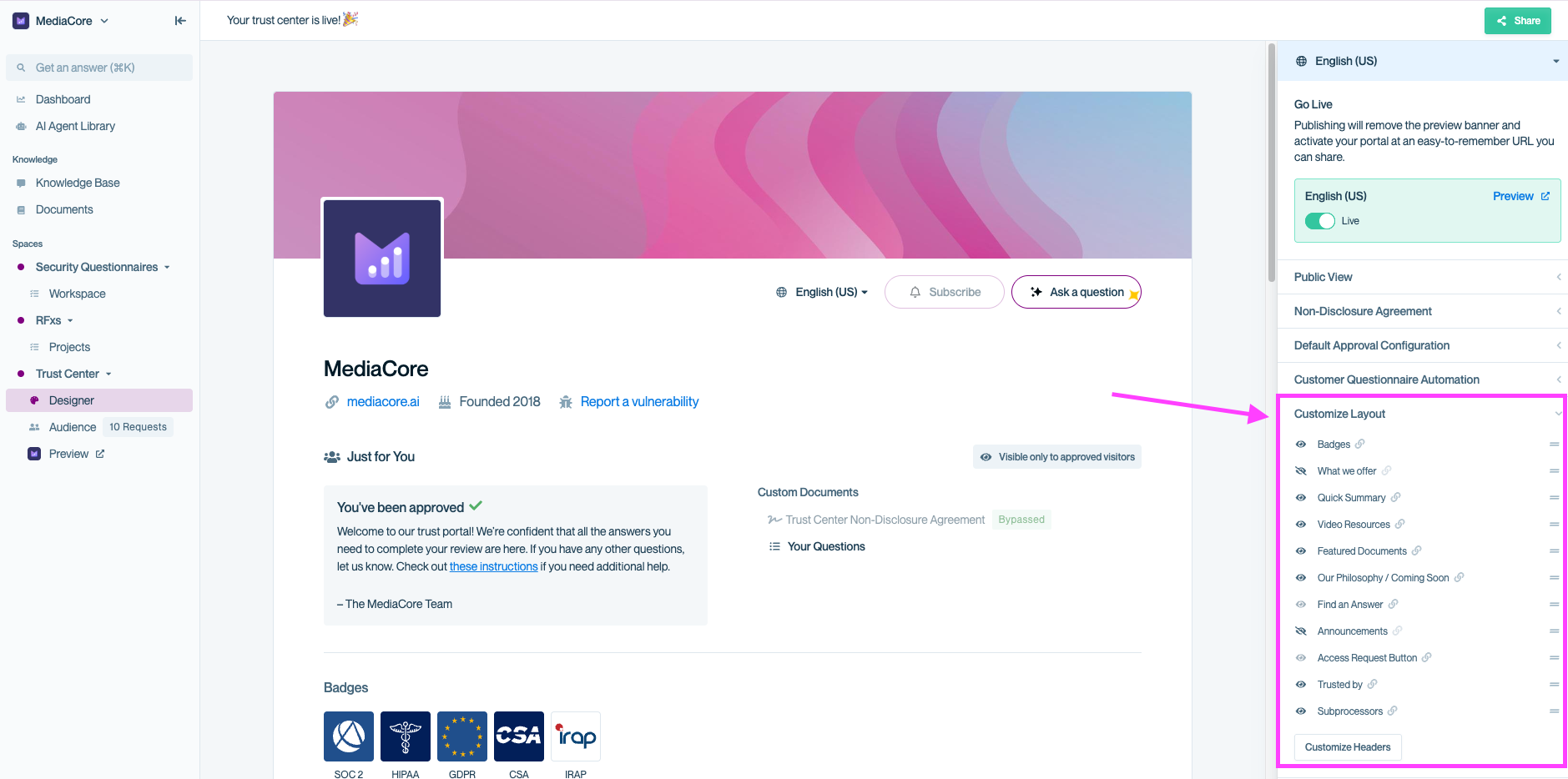Click the link icon beside Video Resources row
The height and width of the screenshot is (779, 1568).
click(1399, 524)
